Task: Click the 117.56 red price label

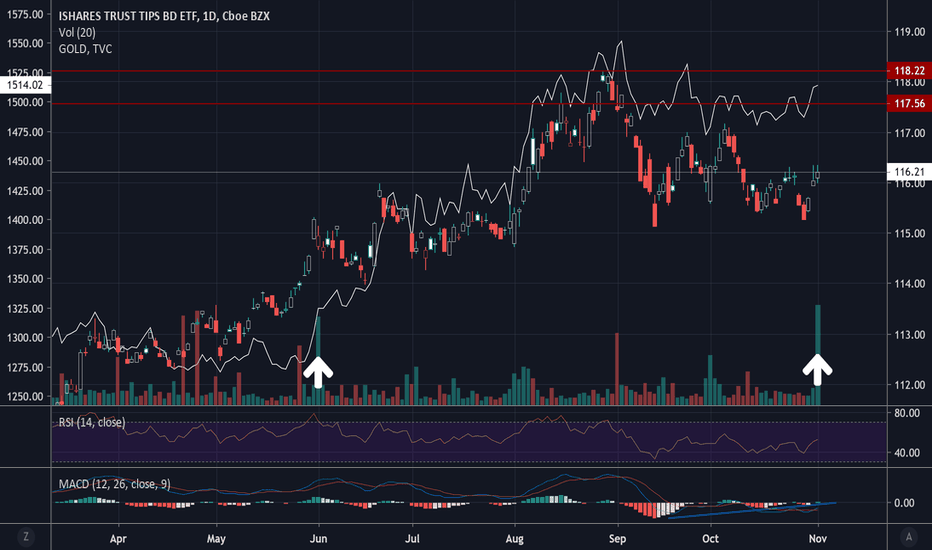Action: coord(909,103)
